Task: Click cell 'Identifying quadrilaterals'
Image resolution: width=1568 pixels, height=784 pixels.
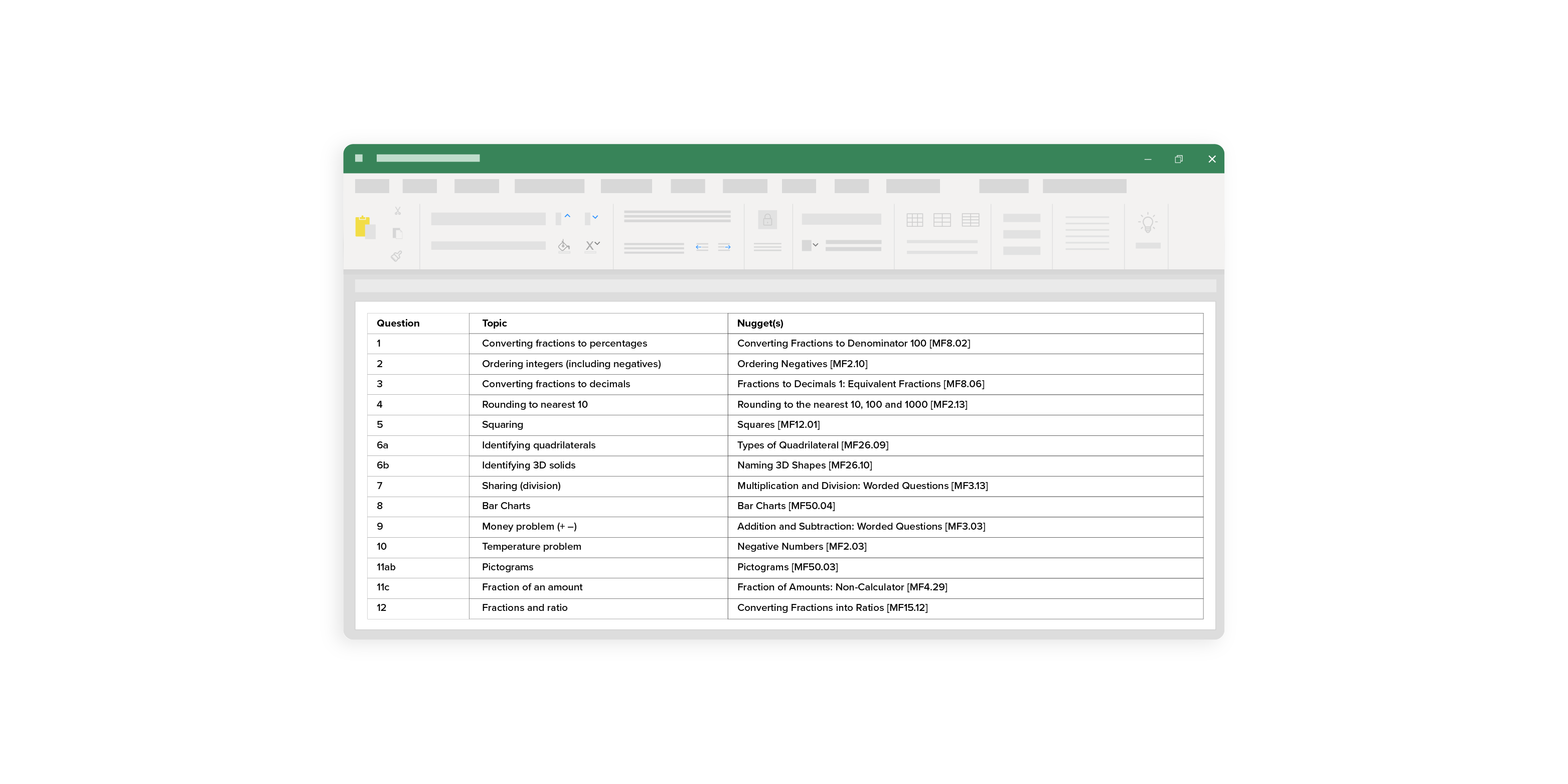Action: 598,445
